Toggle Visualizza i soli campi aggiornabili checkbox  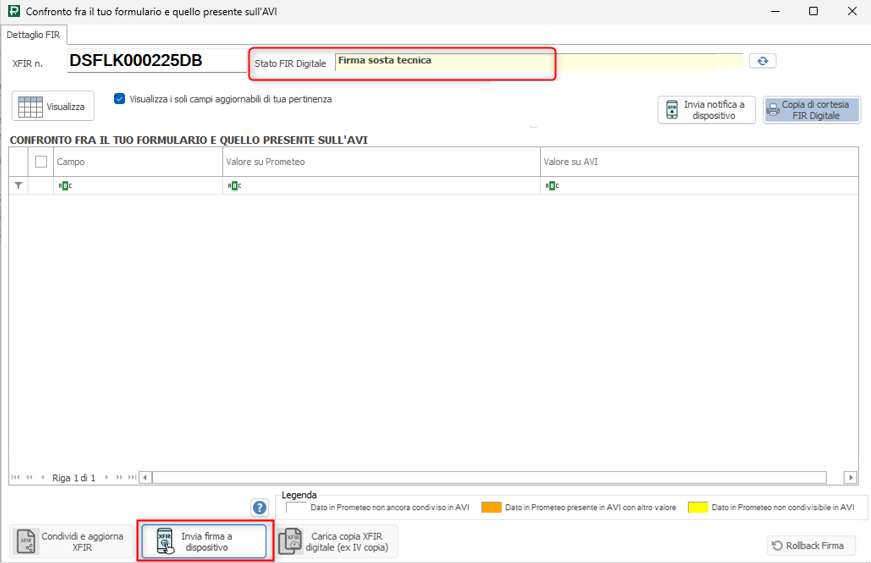[120, 99]
